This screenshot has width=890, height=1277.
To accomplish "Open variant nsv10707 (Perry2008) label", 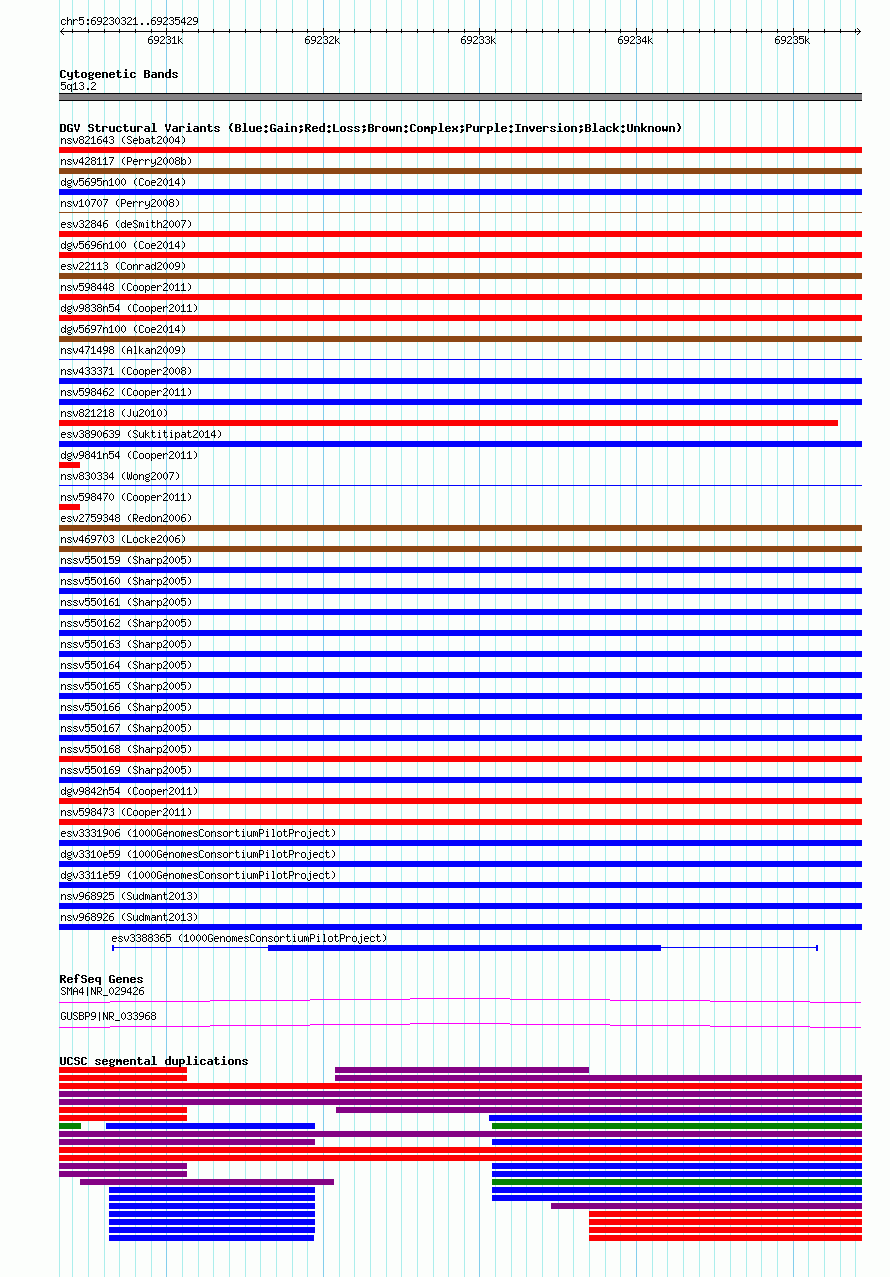I will click(x=120, y=203).
